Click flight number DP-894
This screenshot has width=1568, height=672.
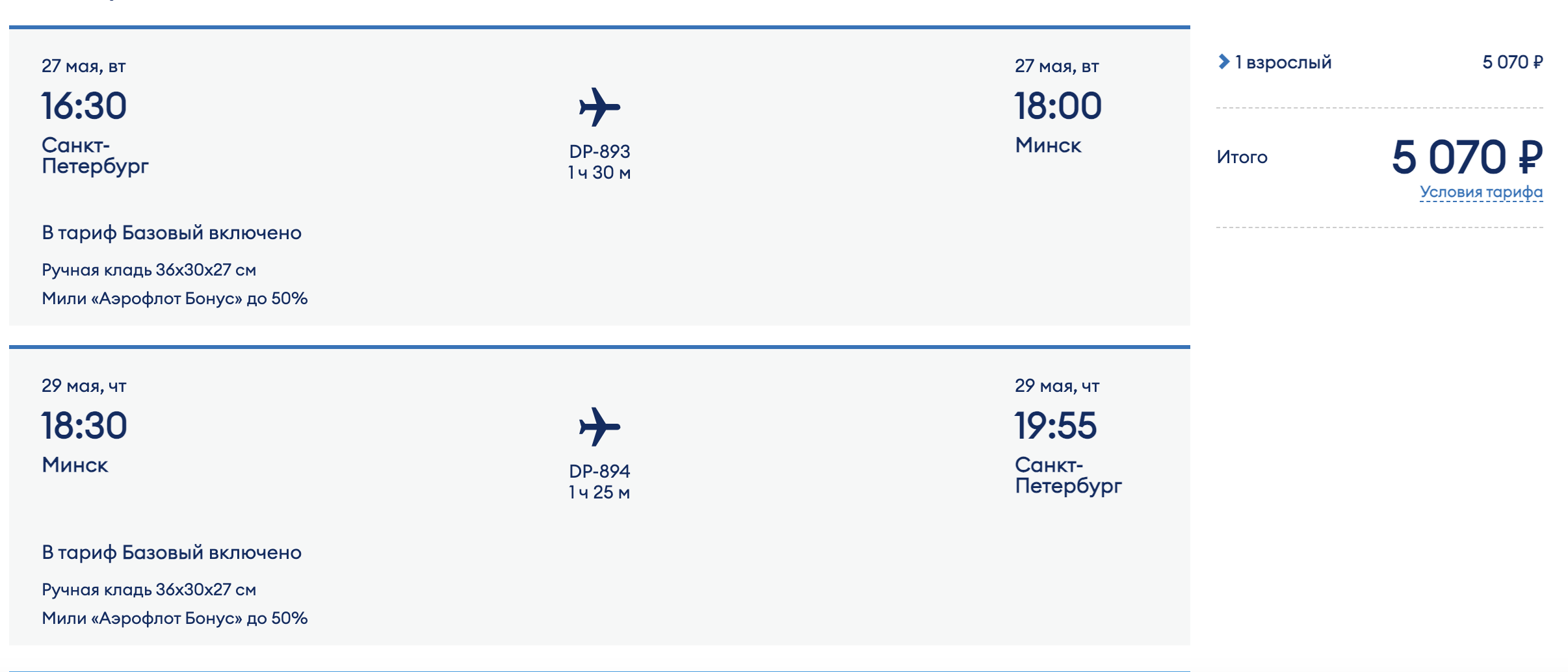(599, 471)
